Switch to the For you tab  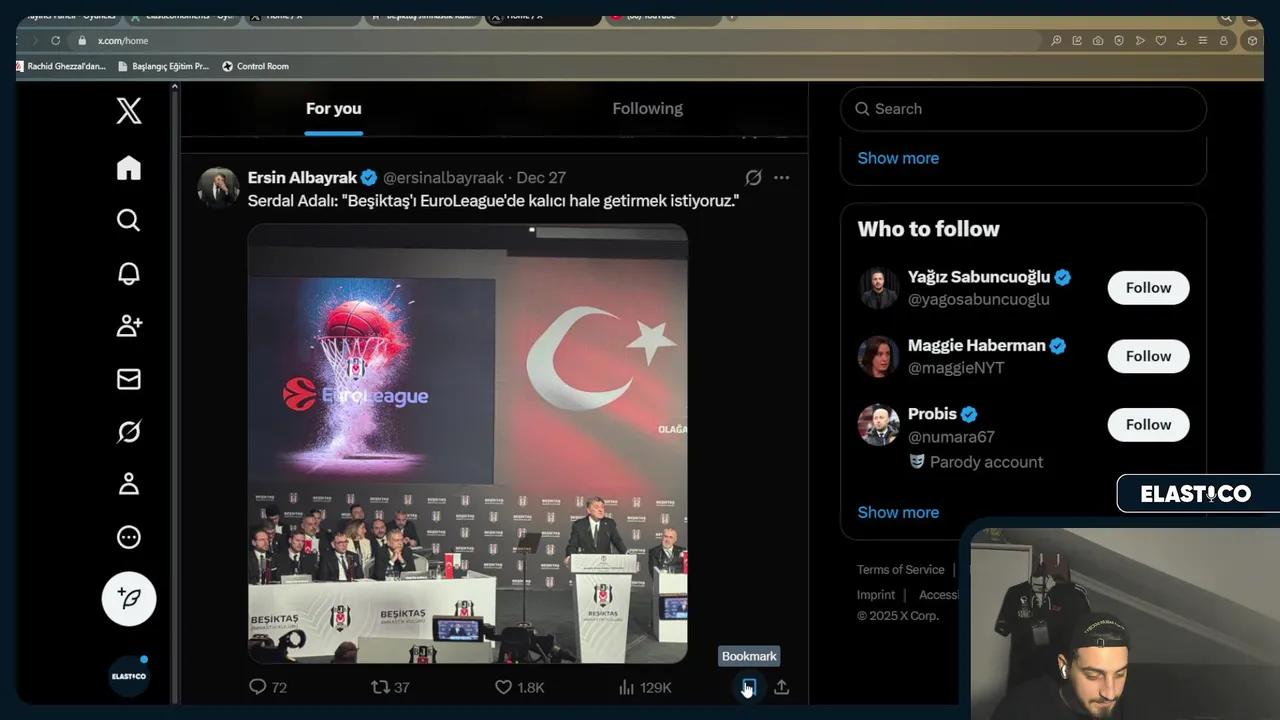coord(334,109)
